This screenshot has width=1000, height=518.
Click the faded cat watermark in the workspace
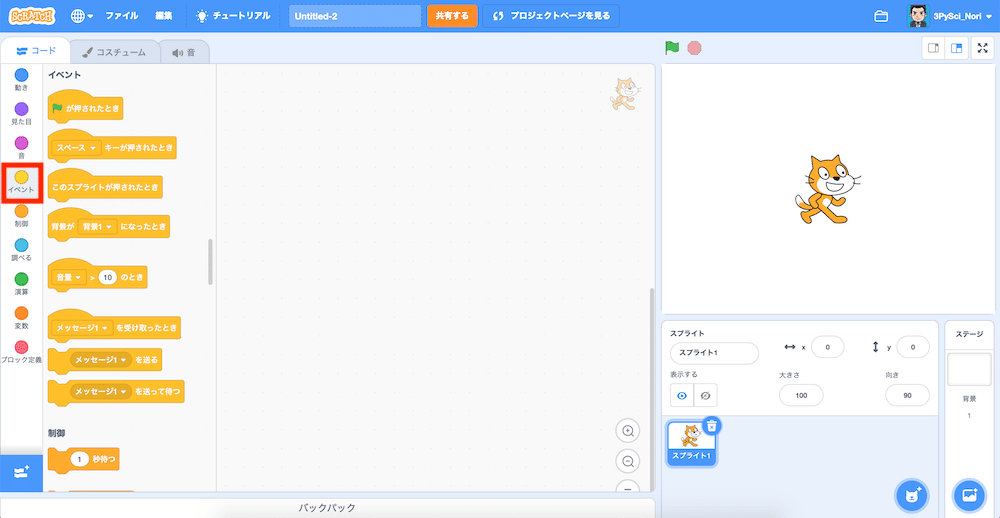click(625, 94)
